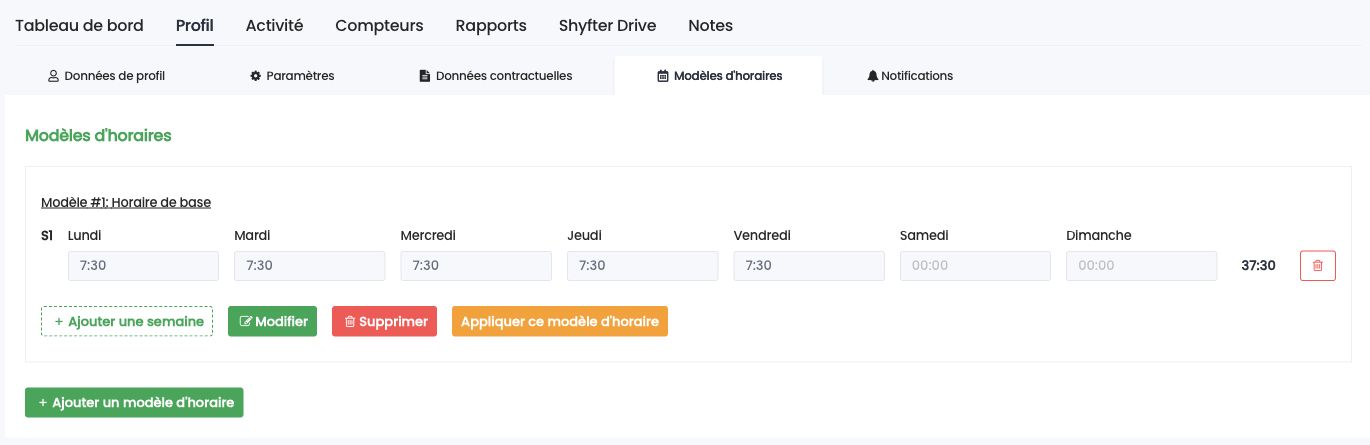Open the Notifications sub-tab
The image size is (1370, 445).
click(910, 75)
